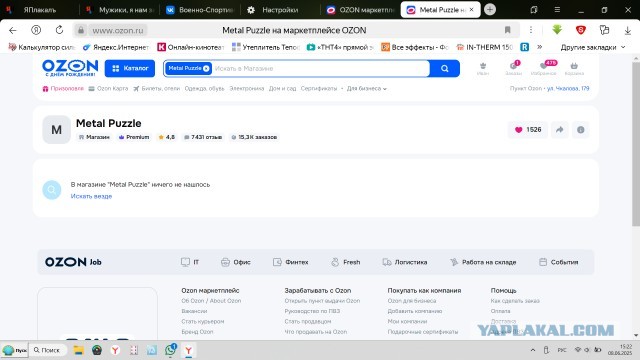The height and width of the screenshot is (360, 640).
Task: Open the browser hamburger menu
Action: click(x=557, y=10)
